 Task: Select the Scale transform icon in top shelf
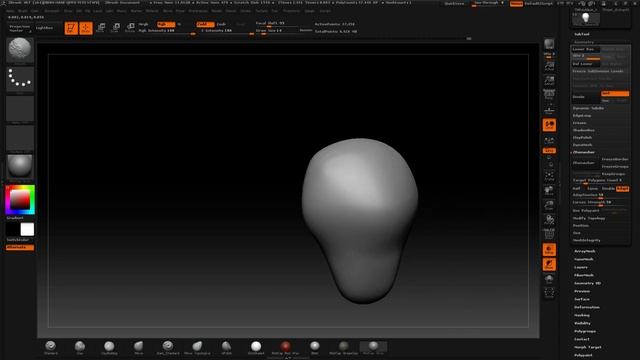[116, 28]
